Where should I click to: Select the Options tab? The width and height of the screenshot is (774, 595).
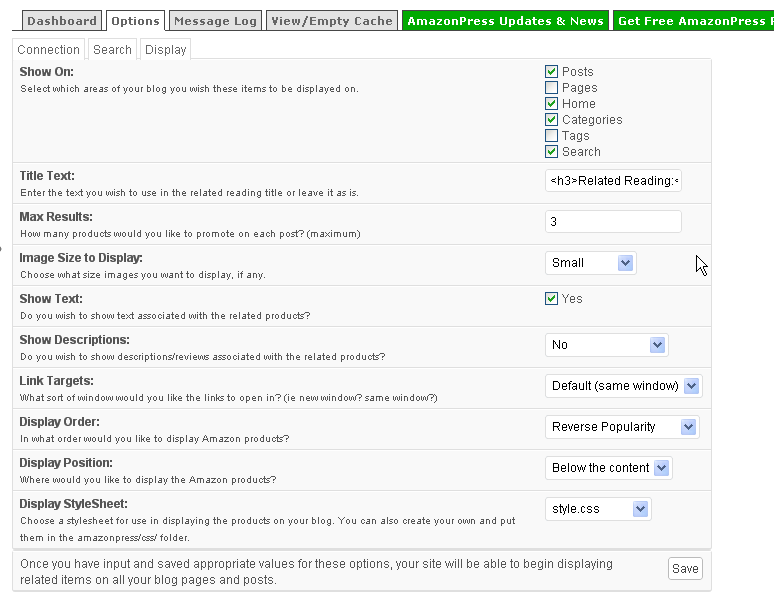click(x=135, y=21)
